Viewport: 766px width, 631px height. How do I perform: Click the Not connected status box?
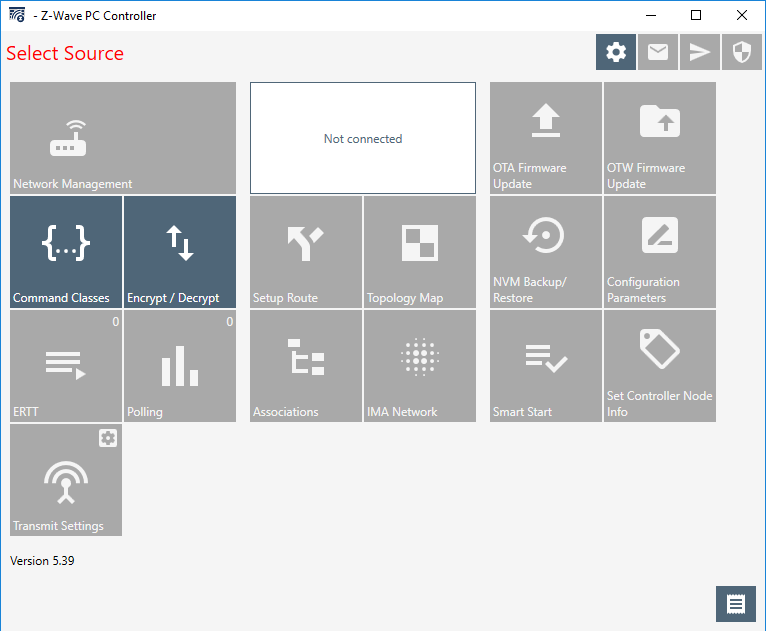(363, 138)
